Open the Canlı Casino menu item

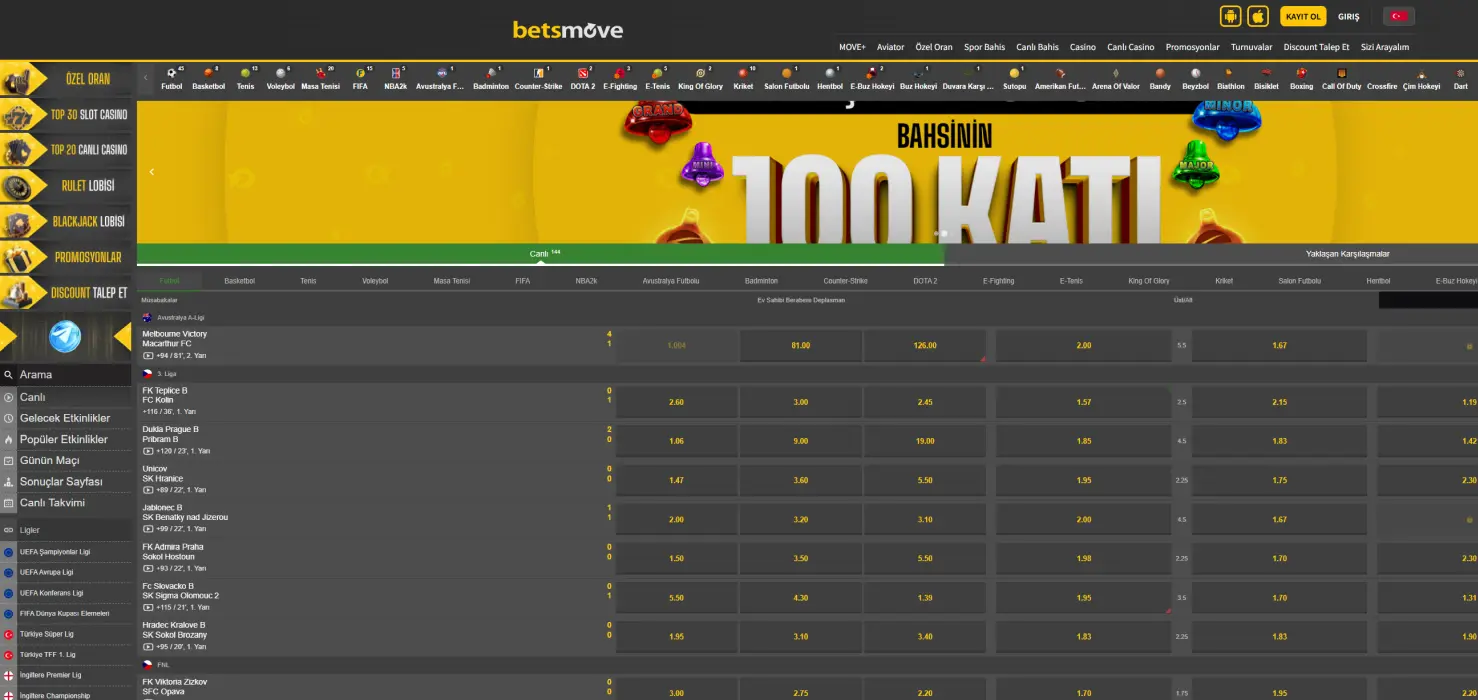[x=1130, y=46]
